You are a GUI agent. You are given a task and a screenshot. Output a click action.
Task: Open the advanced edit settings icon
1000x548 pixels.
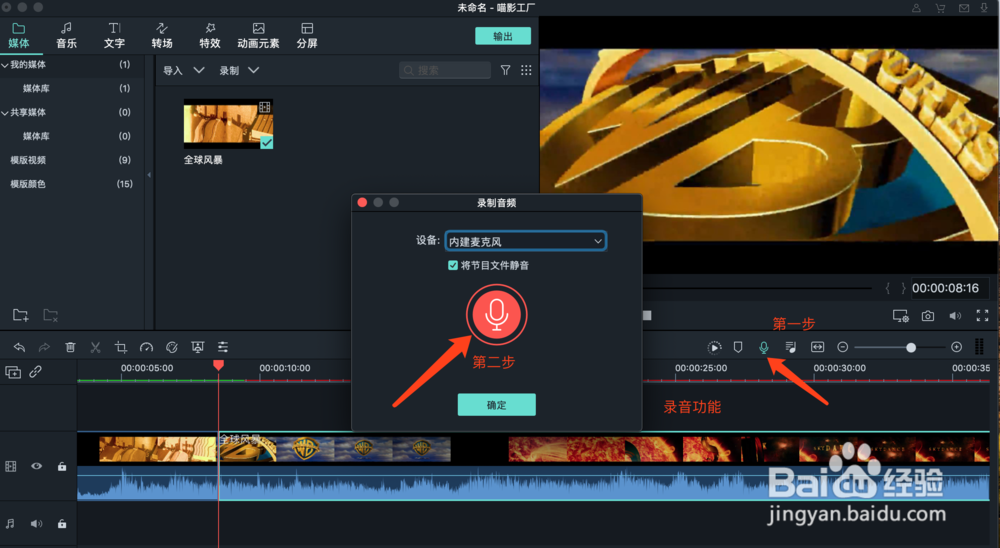tap(223, 347)
